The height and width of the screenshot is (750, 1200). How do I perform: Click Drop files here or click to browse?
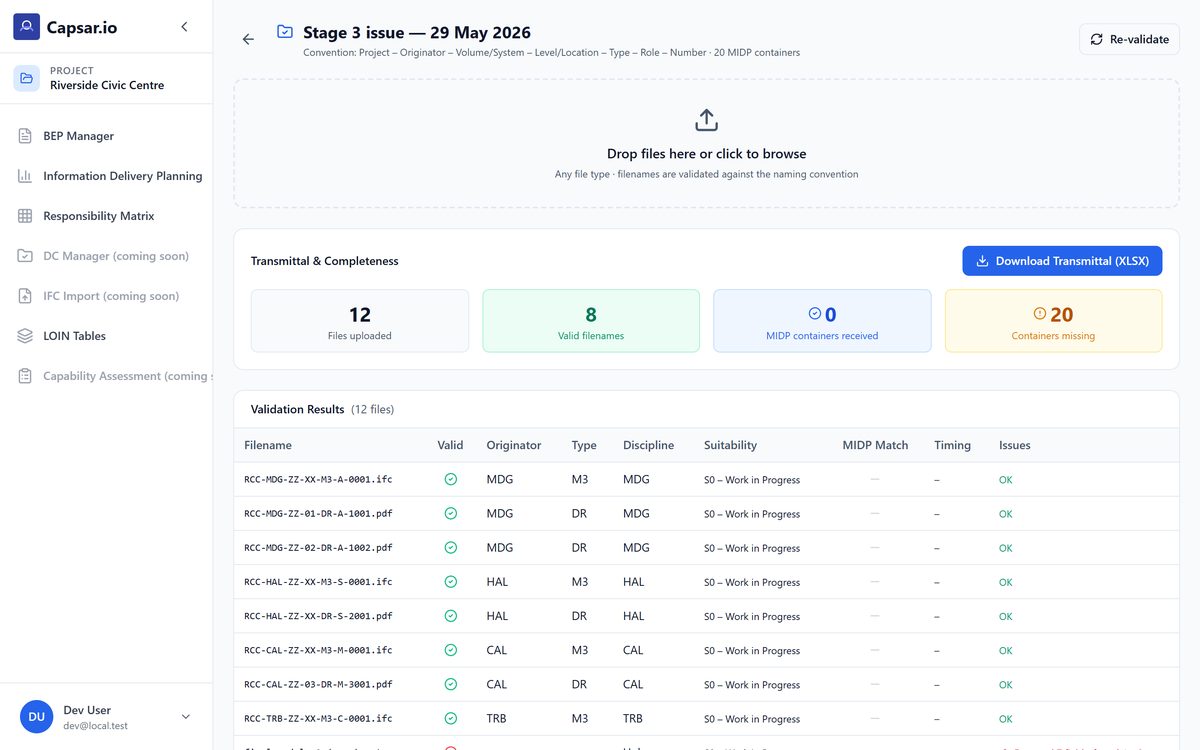coord(706,154)
